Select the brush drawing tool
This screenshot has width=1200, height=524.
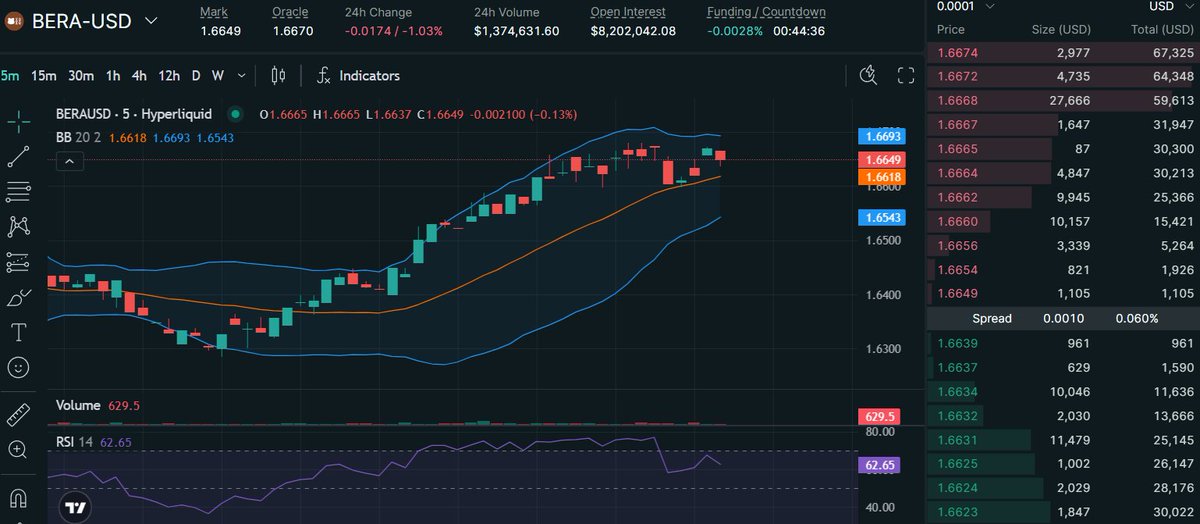point(18,297)
